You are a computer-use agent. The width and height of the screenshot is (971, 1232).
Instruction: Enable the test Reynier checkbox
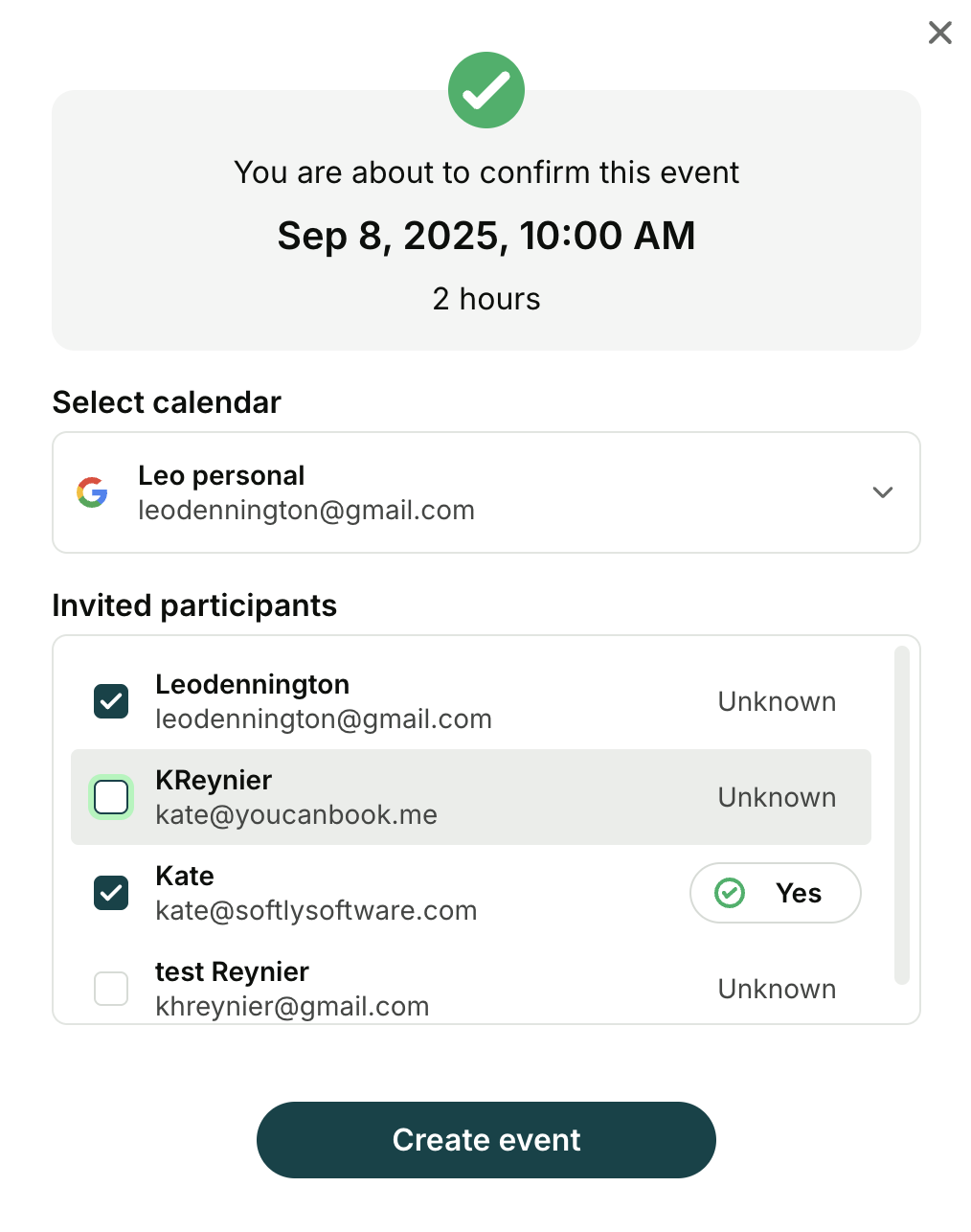pos(111,989)
